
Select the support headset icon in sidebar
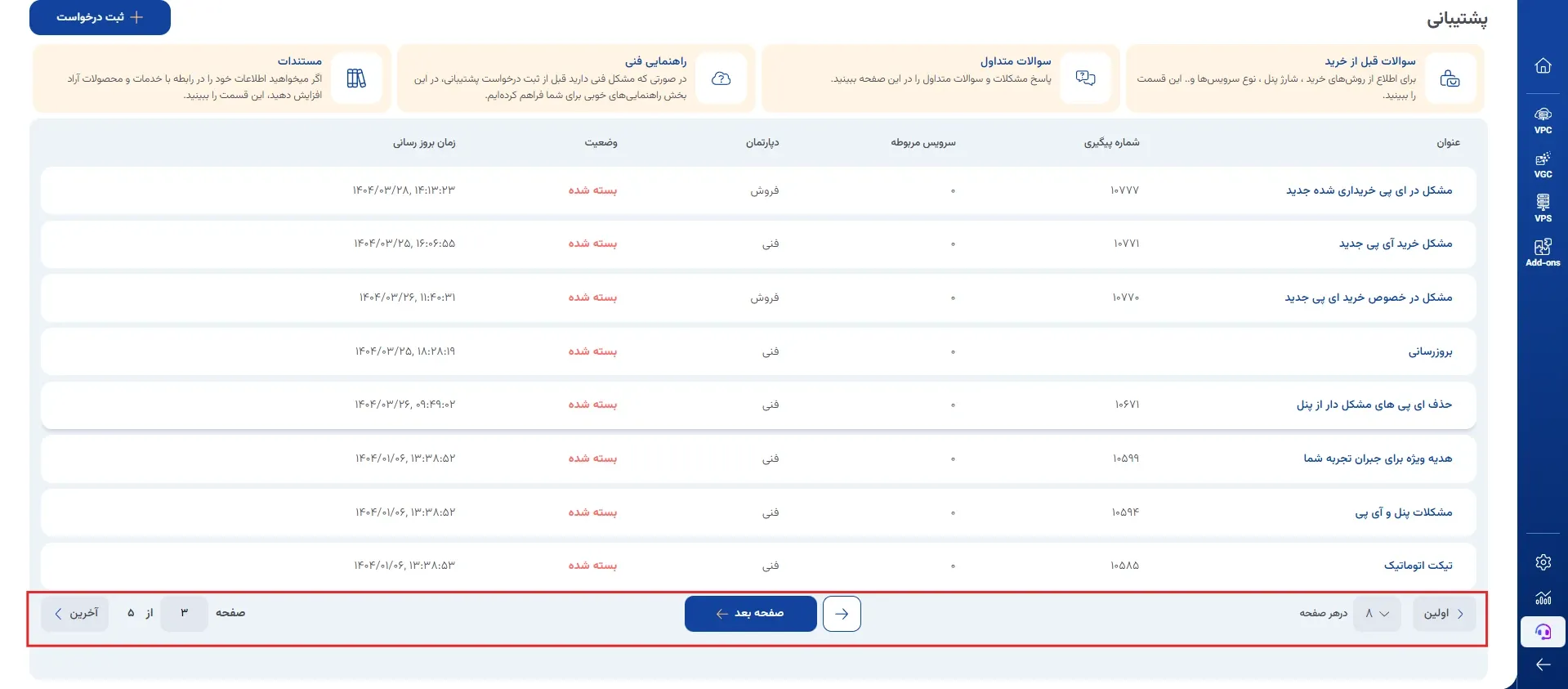[x=1543, y=632]
